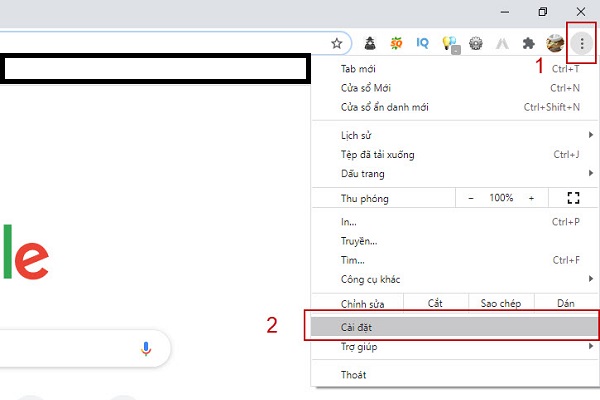Viewport: 600px width, 400px height.
Task: Click the grey A-shaped extension icon
Action: click(x=502, y=43)
